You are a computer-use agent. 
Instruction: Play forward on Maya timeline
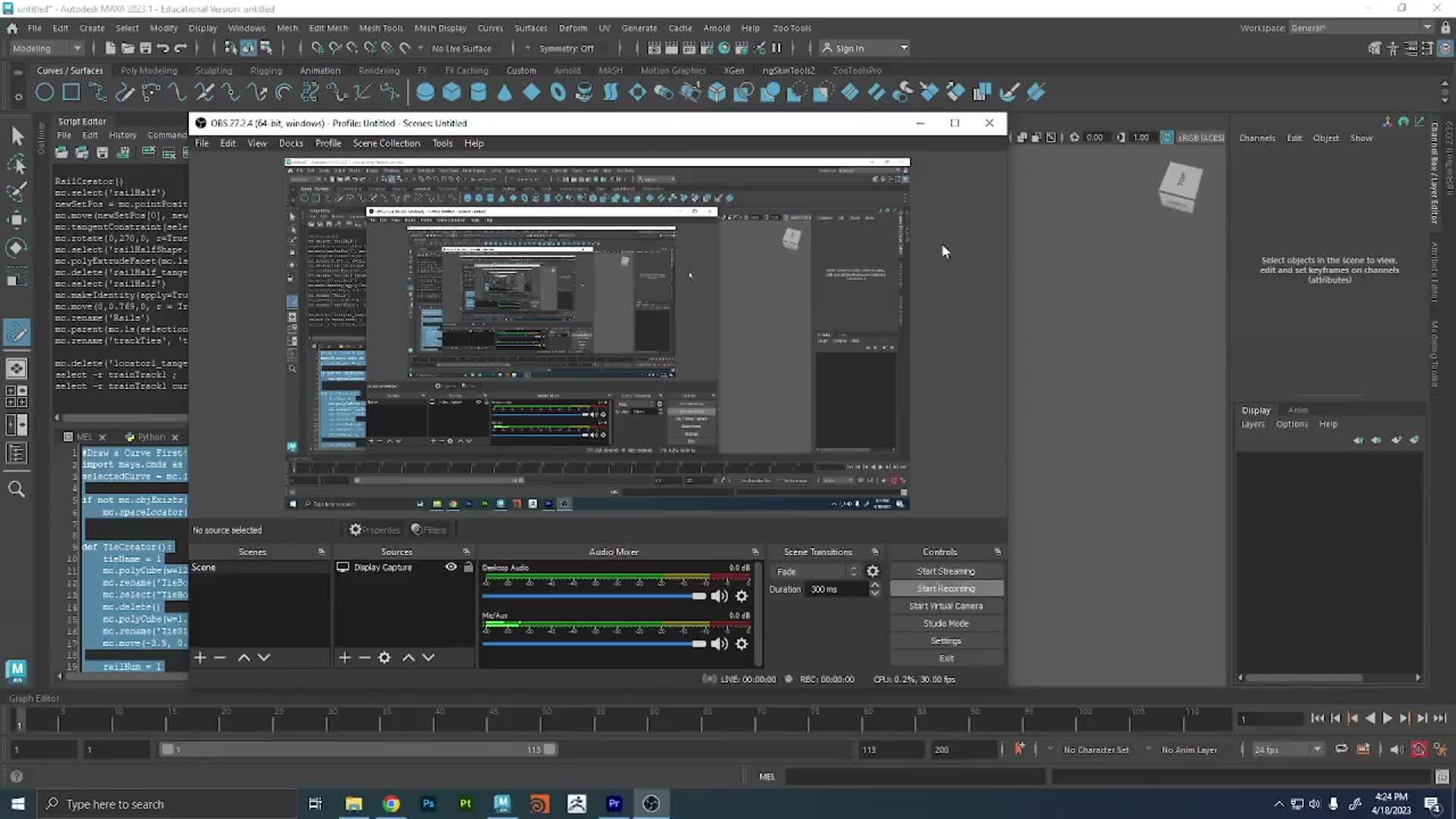tap(1387, 718)
